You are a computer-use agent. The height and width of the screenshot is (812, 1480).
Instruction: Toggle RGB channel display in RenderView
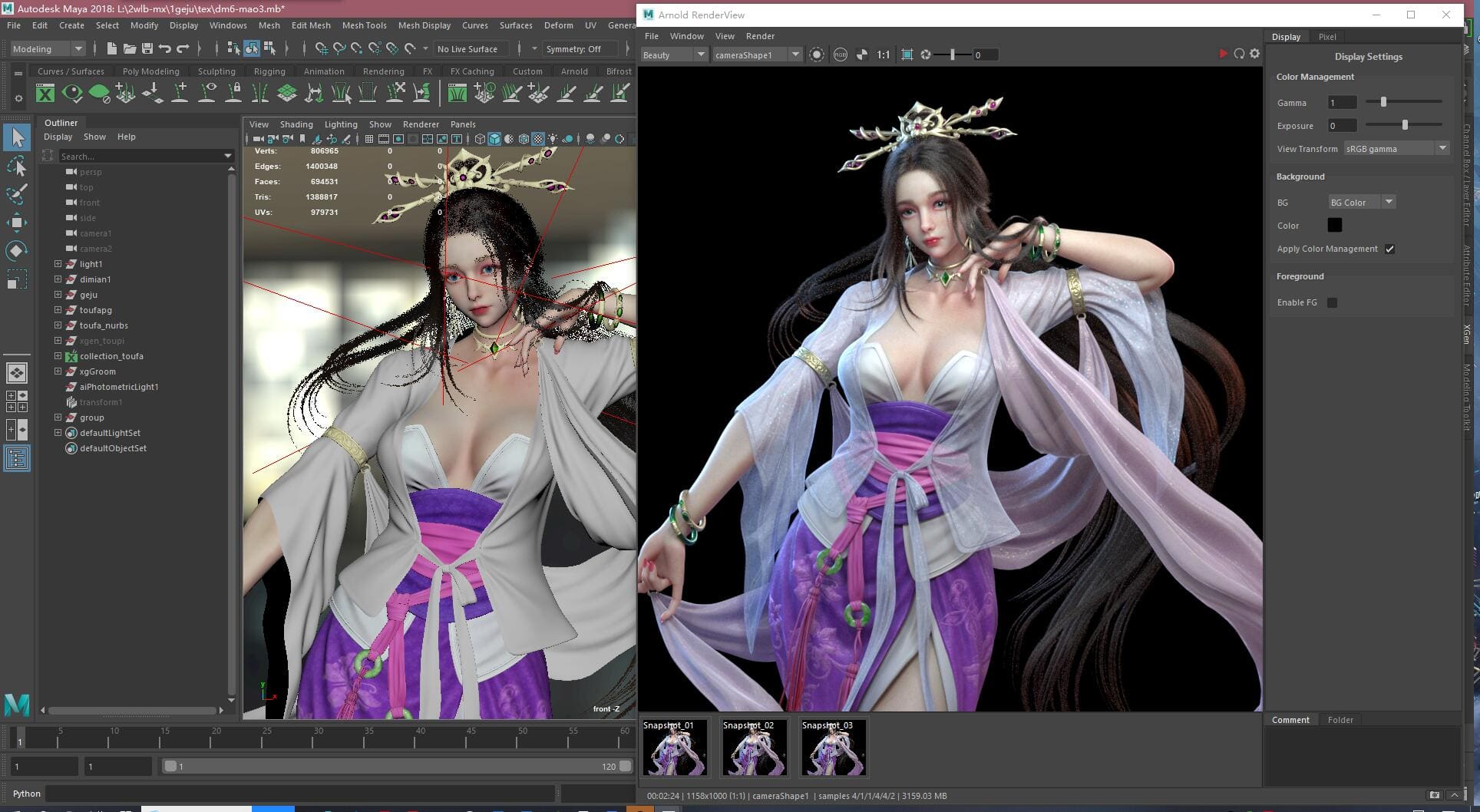tap(841, 54)
